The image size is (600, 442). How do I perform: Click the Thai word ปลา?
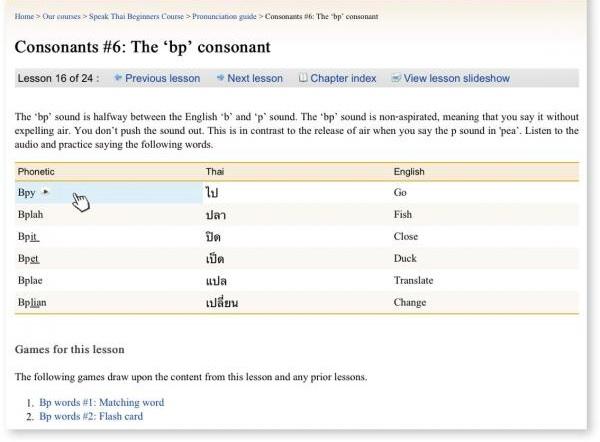(x=216, y=215)
